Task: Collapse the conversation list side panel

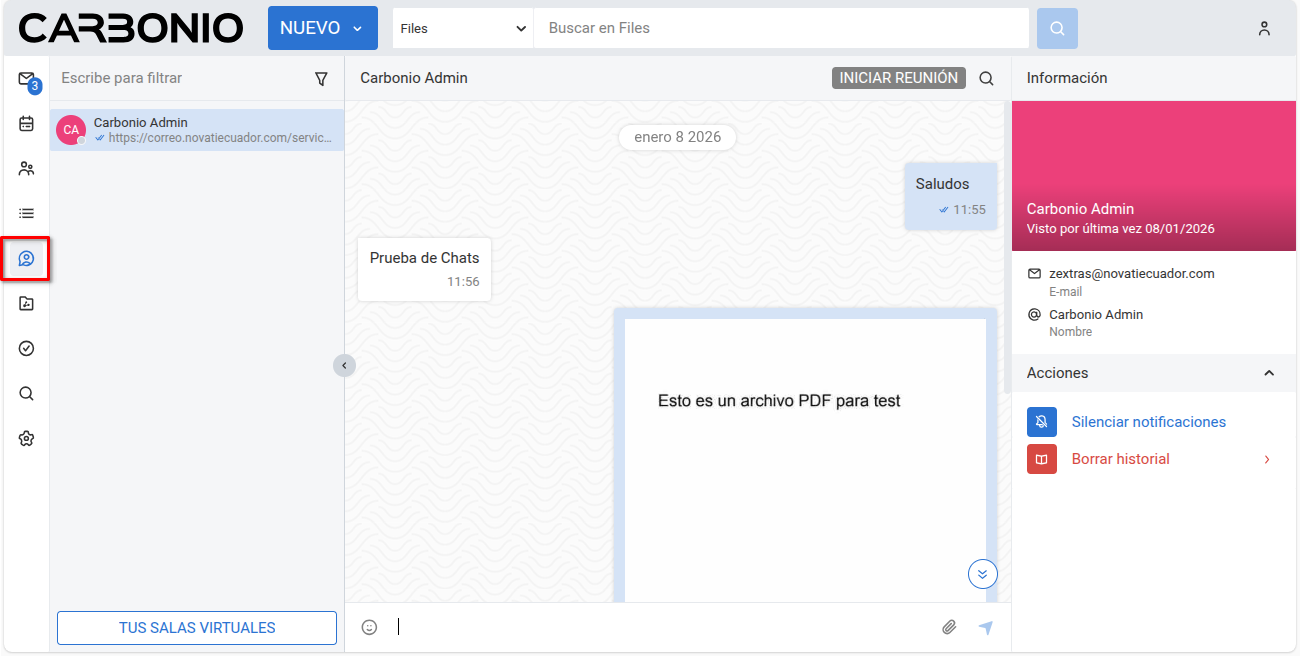Action: tap(344, 366)
